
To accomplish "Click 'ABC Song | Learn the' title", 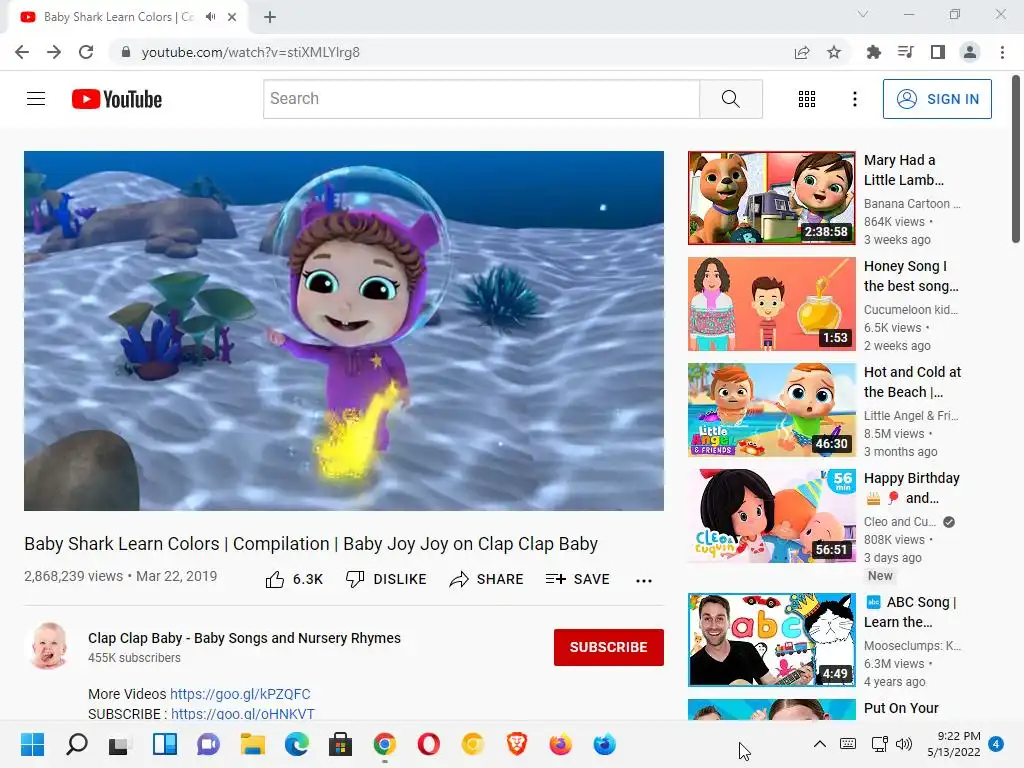I will click(910, 612).
